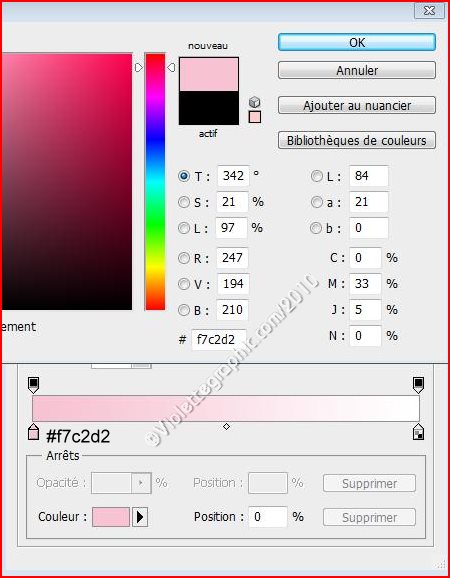Select the Lab a radio button
Viewport: 450px width, 578px height.
click(x=317, y=202)
